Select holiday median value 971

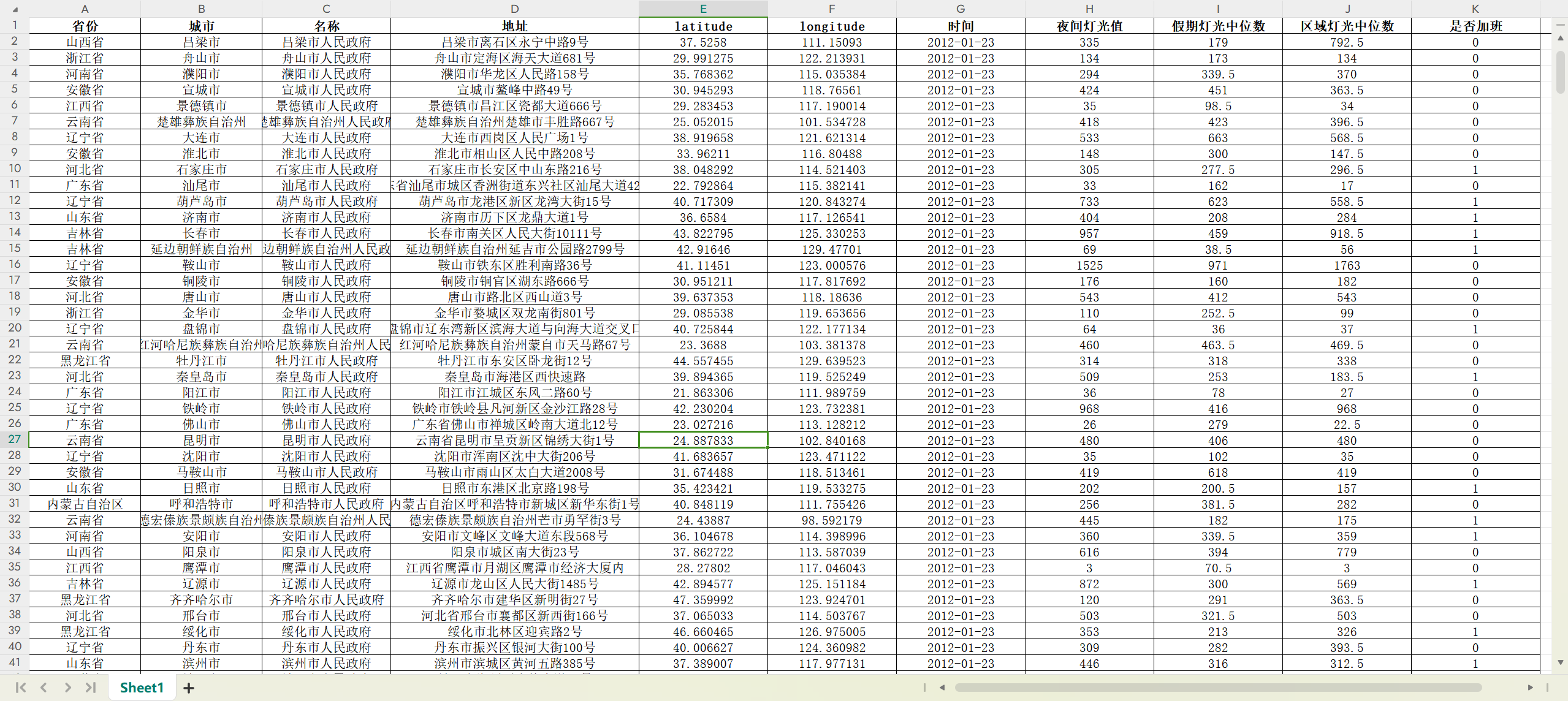[1218, 265]
